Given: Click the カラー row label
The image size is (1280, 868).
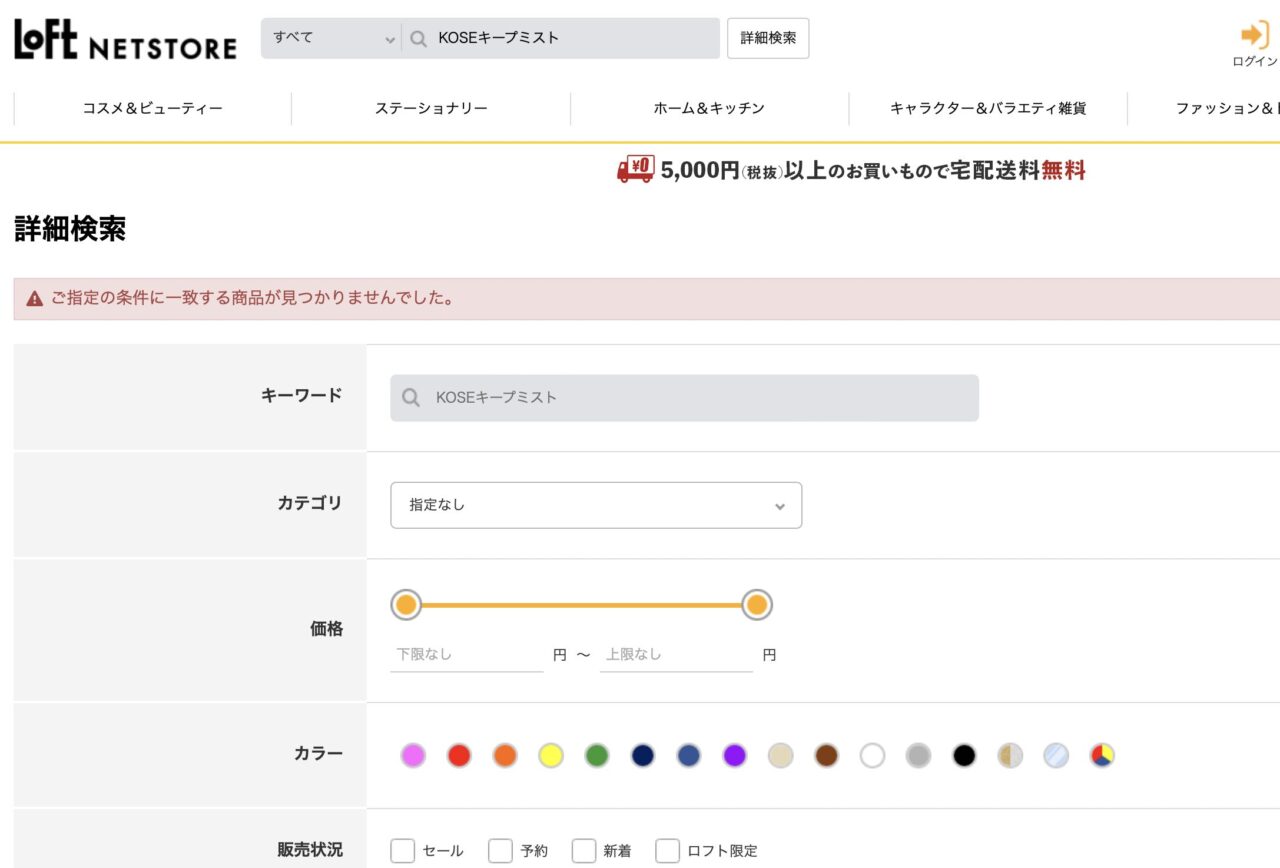Looking at the screenshot, I should 318,753.
